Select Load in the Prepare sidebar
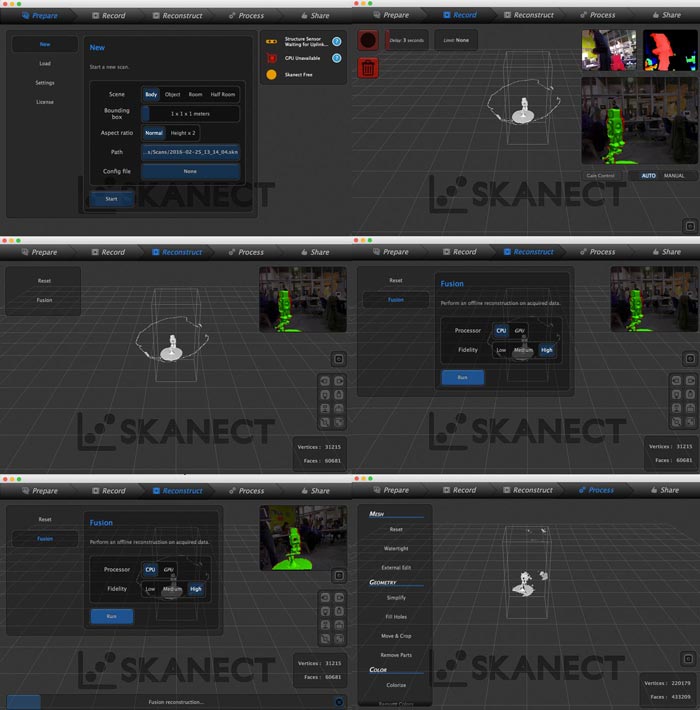700x710 pixels. (x=45, y=63)
